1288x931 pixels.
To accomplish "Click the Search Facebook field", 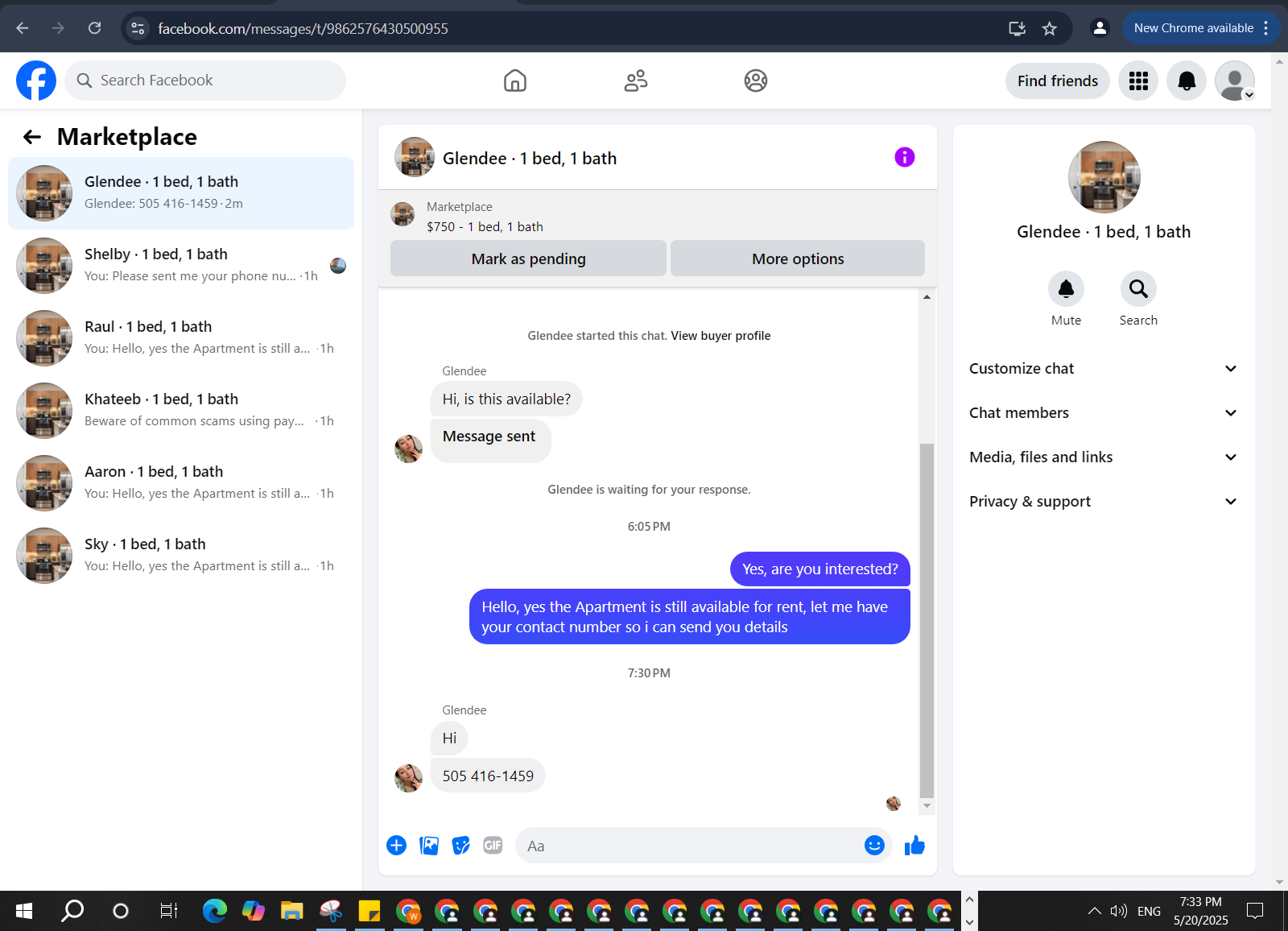I will point(205,81).
